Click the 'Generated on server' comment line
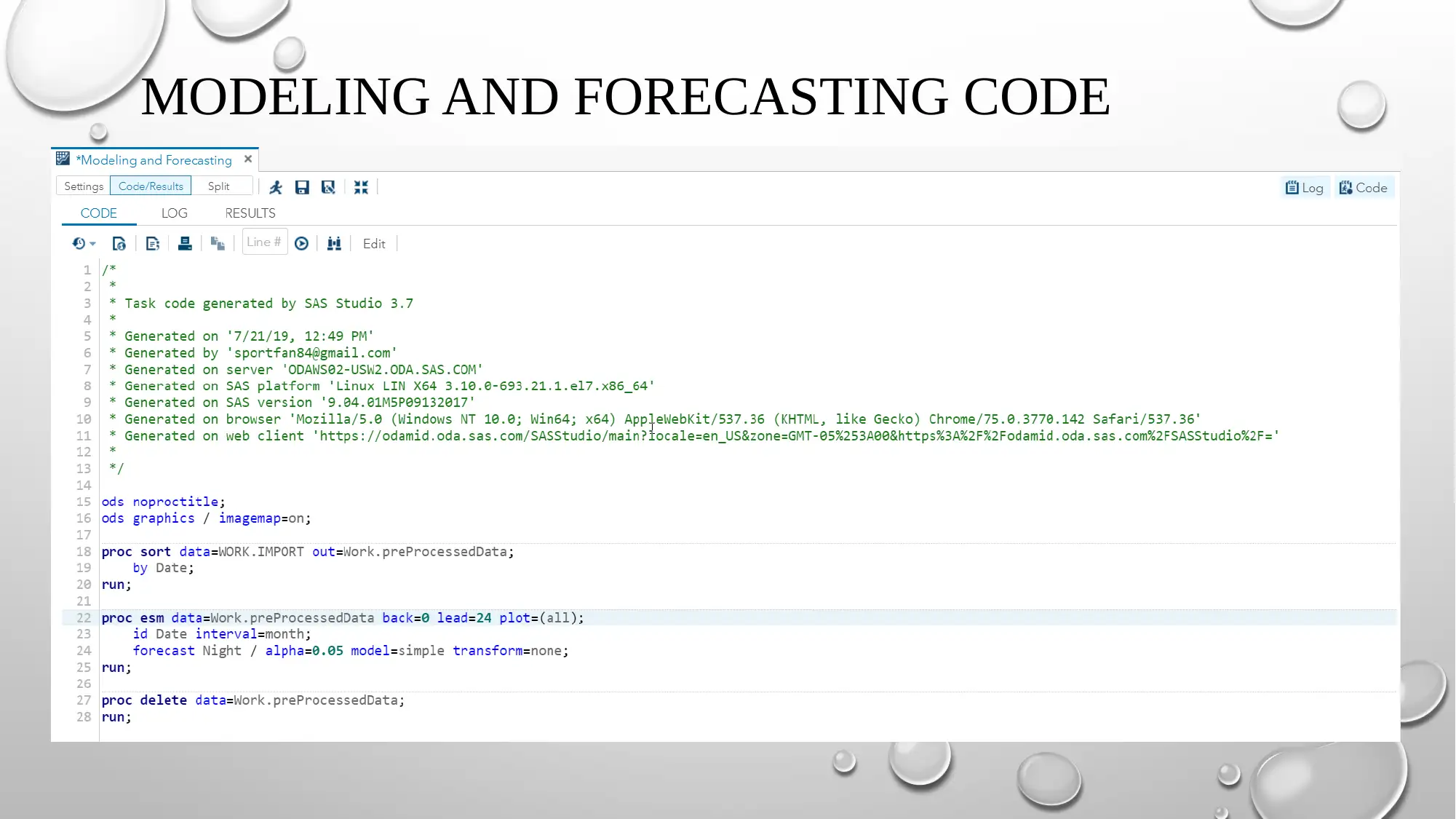 pyautogui.click(x=296, y=370)
